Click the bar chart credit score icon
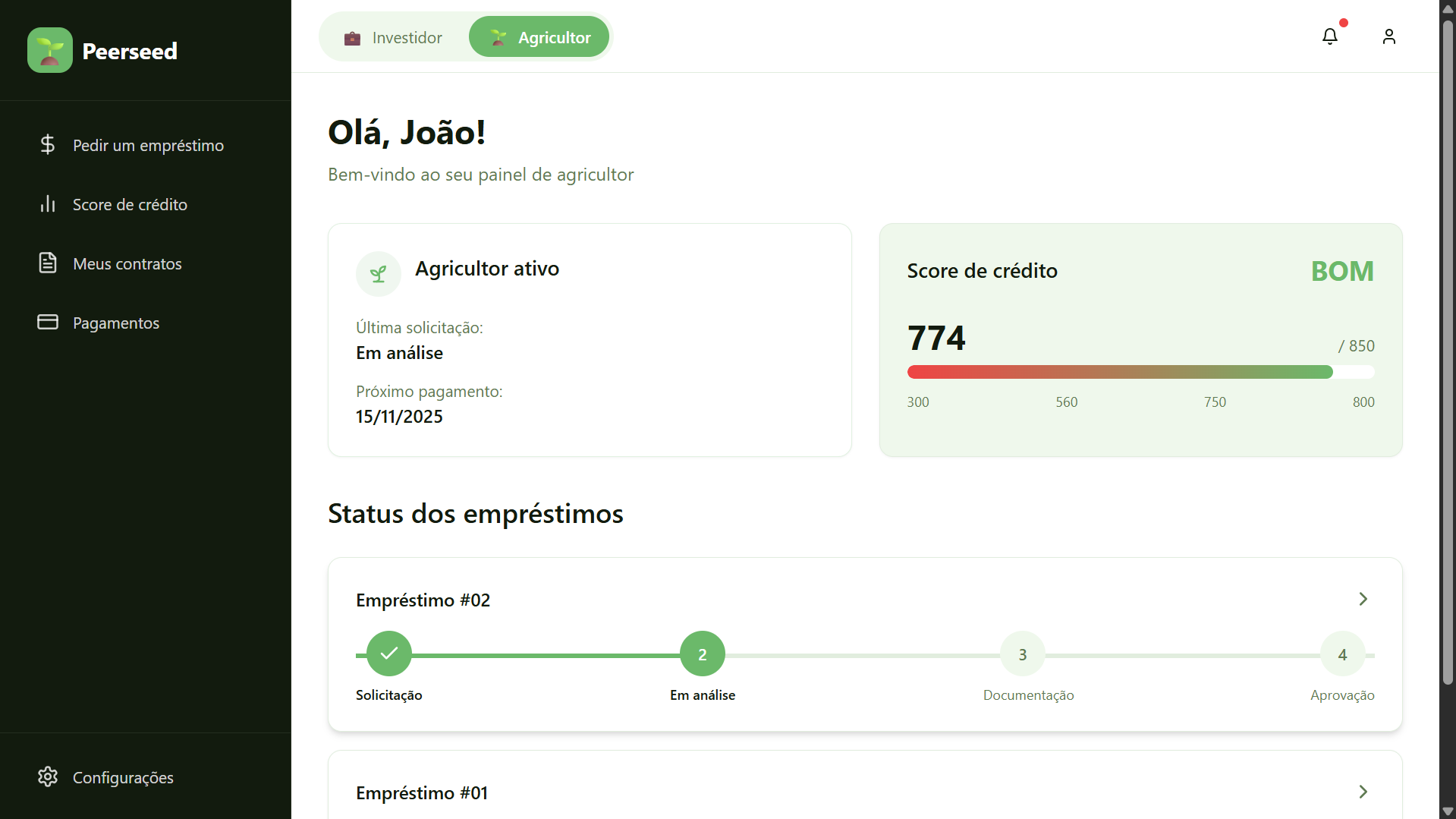1456x819 pixels. (48, 204)
